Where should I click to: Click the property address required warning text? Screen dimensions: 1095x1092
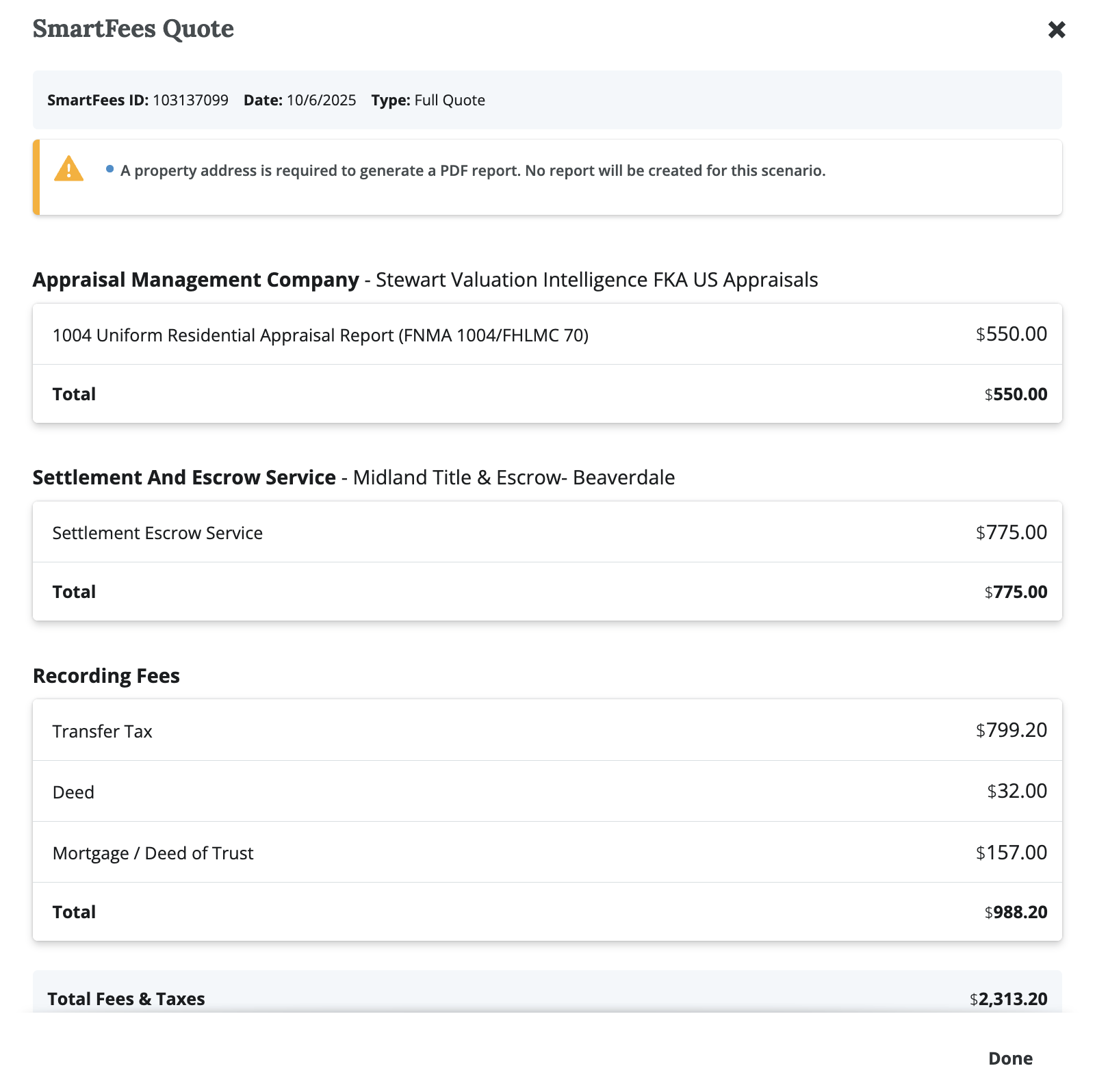click(x=472, y=170)
